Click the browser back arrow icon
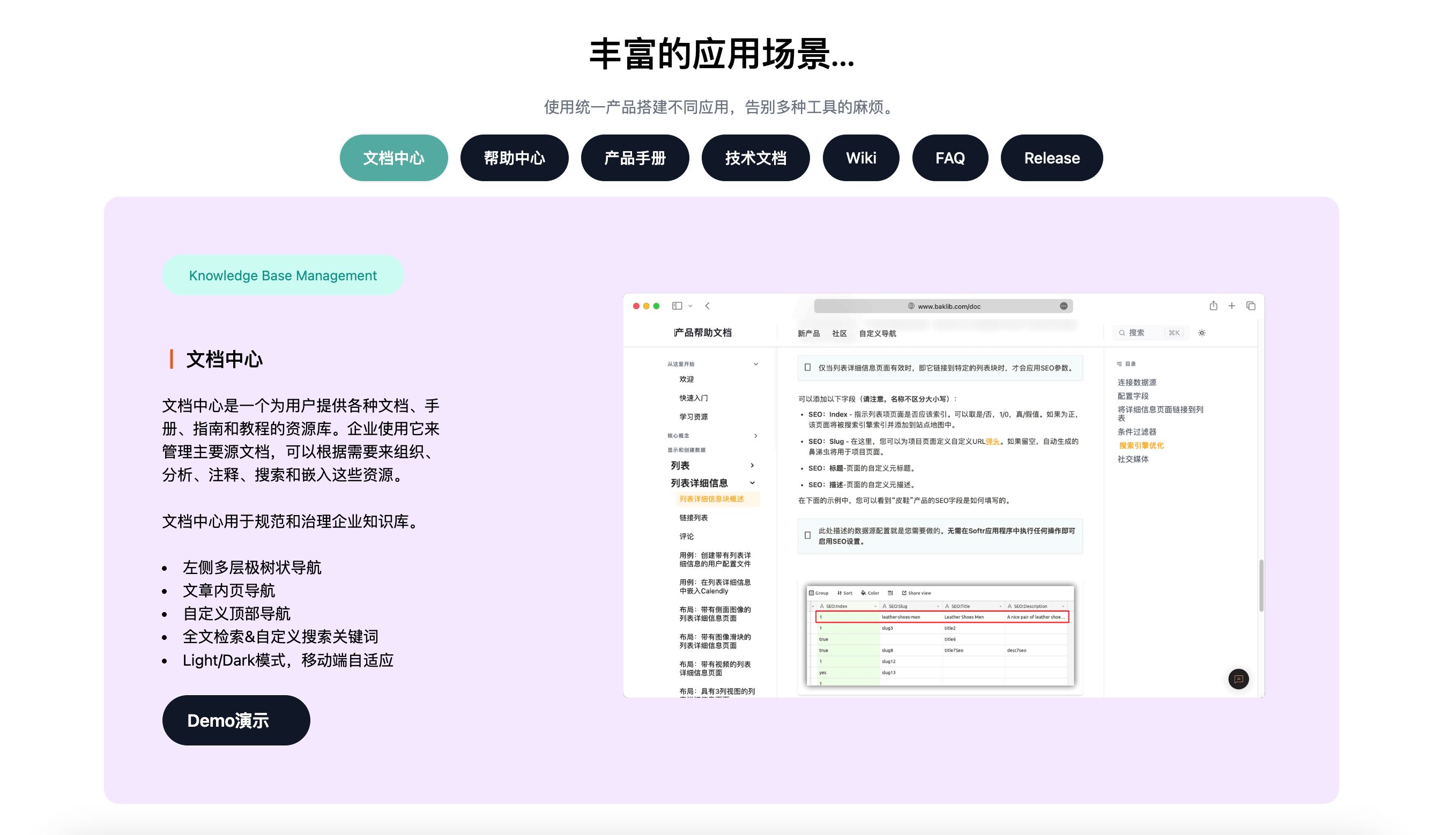This screenshot has width=1456, height=835. pyautogui.click(x=707, y=306)
